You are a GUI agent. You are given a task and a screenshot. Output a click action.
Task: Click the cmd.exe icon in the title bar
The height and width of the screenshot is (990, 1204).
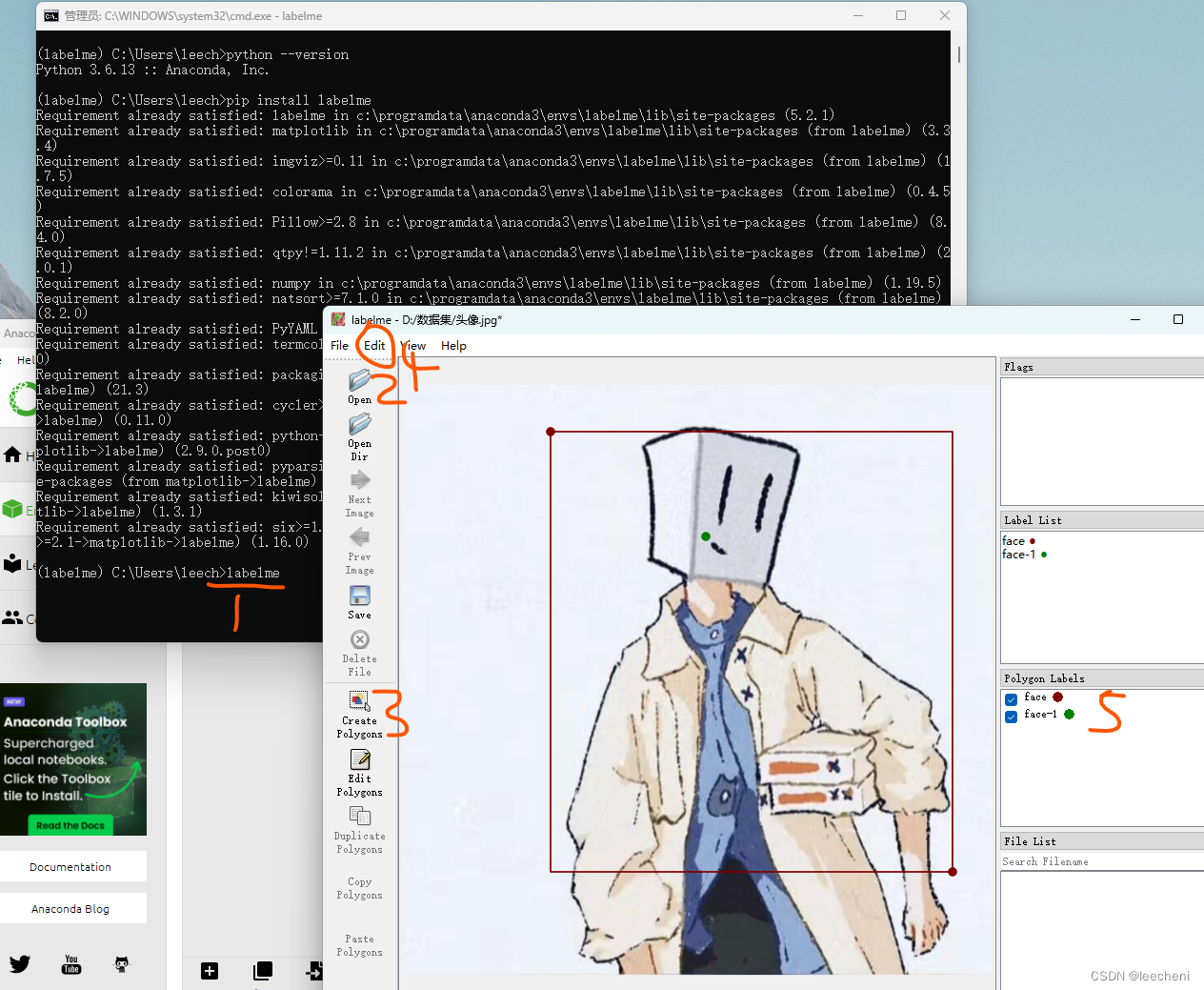click(51, 15)
